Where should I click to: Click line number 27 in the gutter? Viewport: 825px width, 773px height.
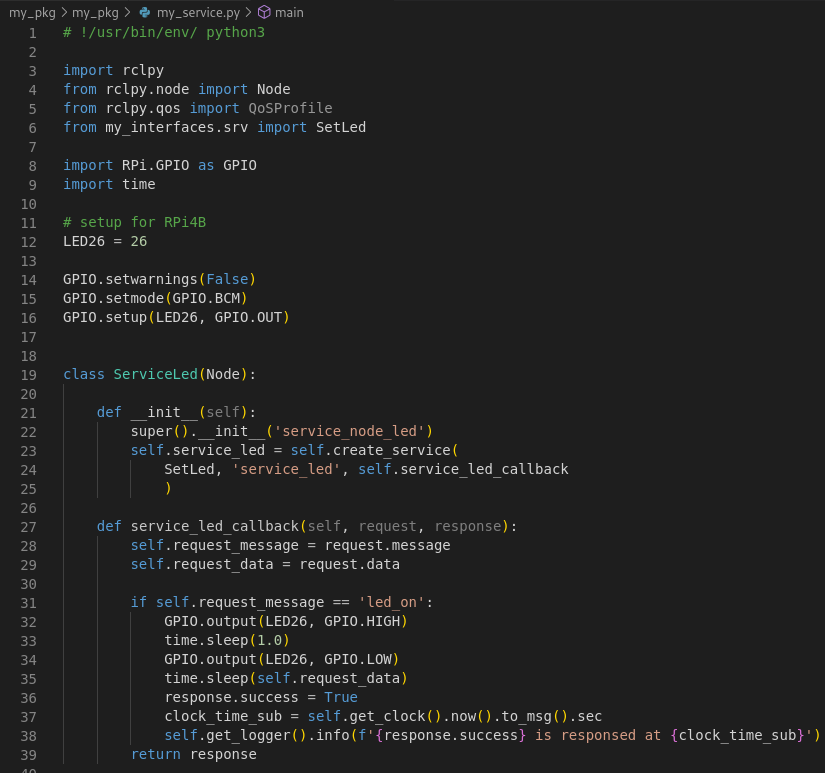click(x=28, y=527)
